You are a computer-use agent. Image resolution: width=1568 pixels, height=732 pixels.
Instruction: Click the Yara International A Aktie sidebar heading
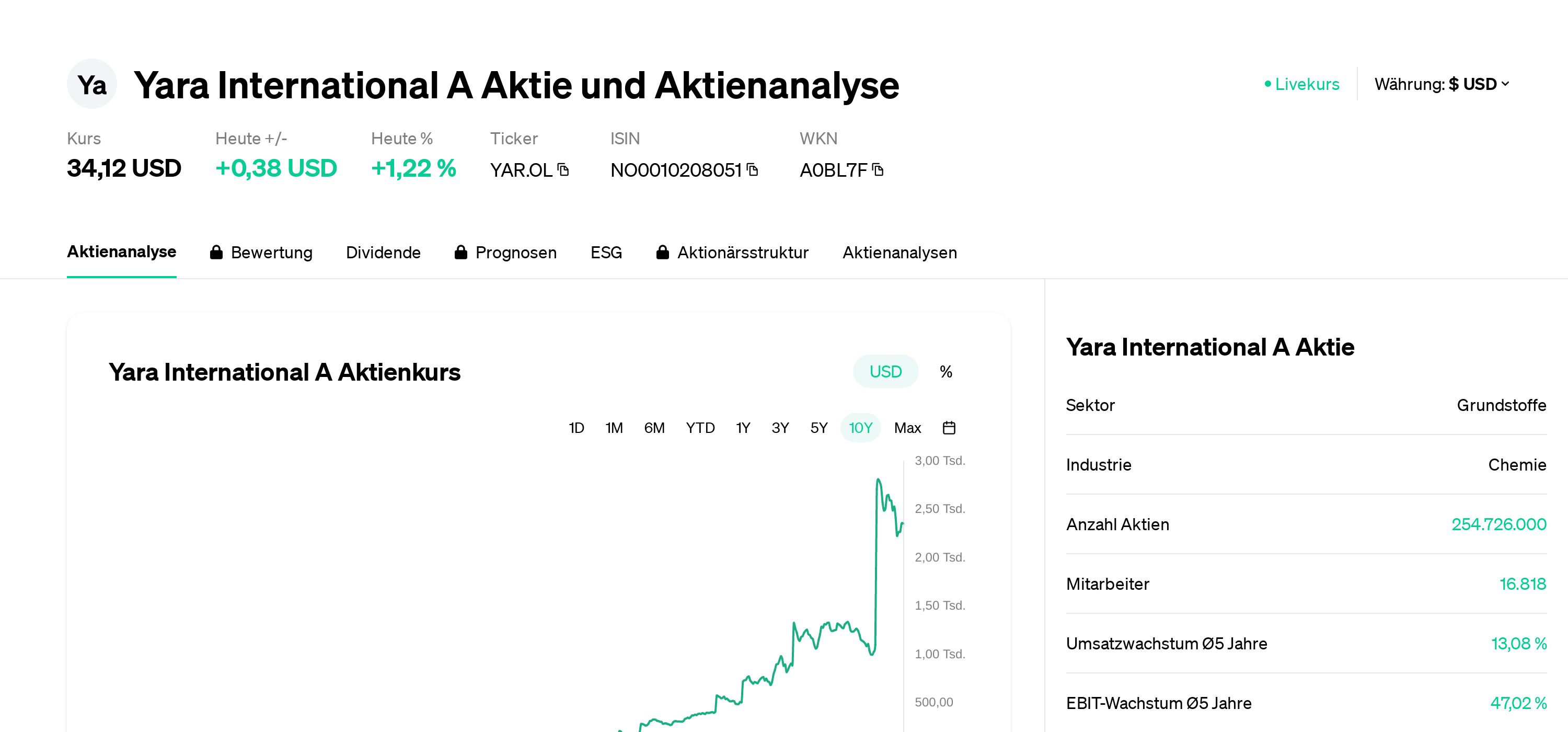pos(1210,347)
